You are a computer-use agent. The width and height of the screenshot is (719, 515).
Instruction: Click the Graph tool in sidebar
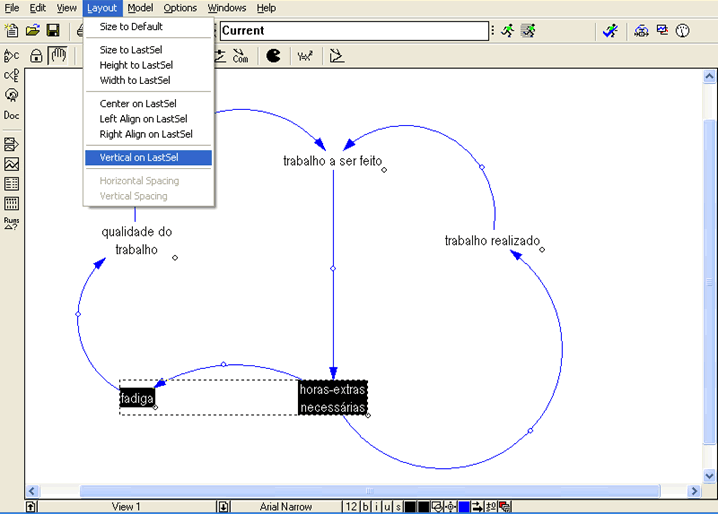point(12,164)
